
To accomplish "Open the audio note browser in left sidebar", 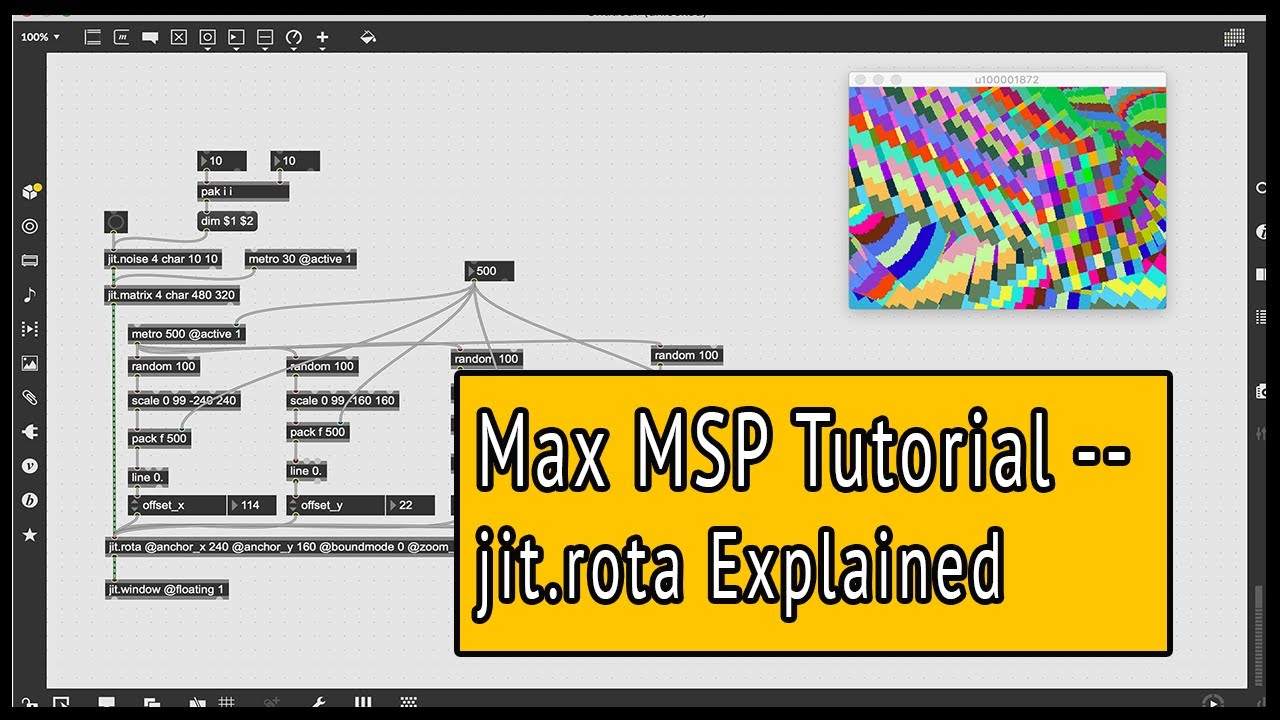I will [30, 295].
